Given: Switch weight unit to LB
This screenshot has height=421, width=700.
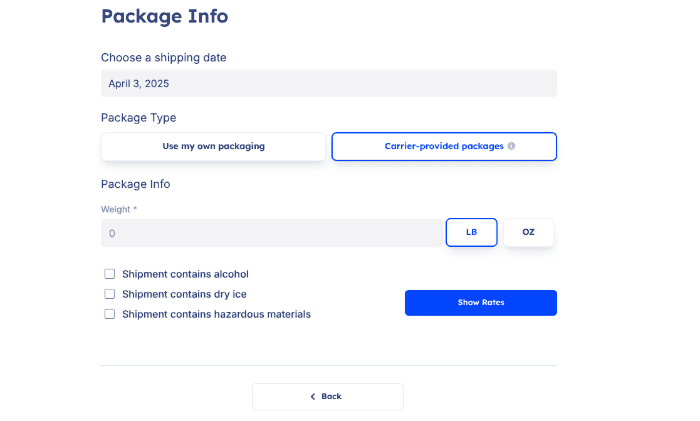Looking at the screenshot, I should click(471, 232).
